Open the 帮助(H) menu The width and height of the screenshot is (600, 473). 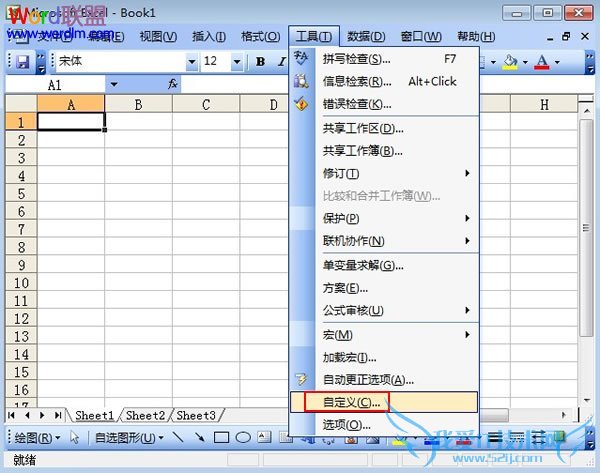pos(476,37)
